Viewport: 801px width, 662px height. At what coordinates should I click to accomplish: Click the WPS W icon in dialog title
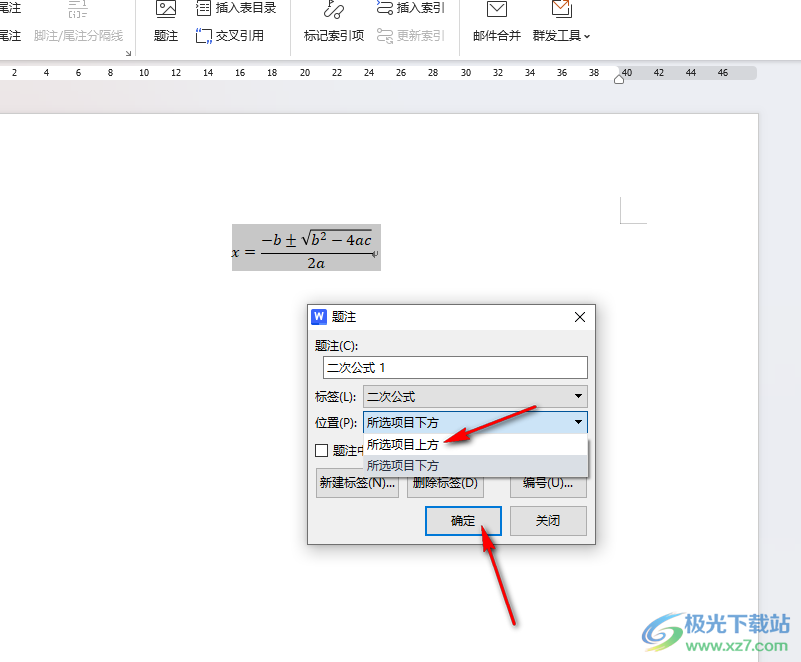click(x=319, y=317)
